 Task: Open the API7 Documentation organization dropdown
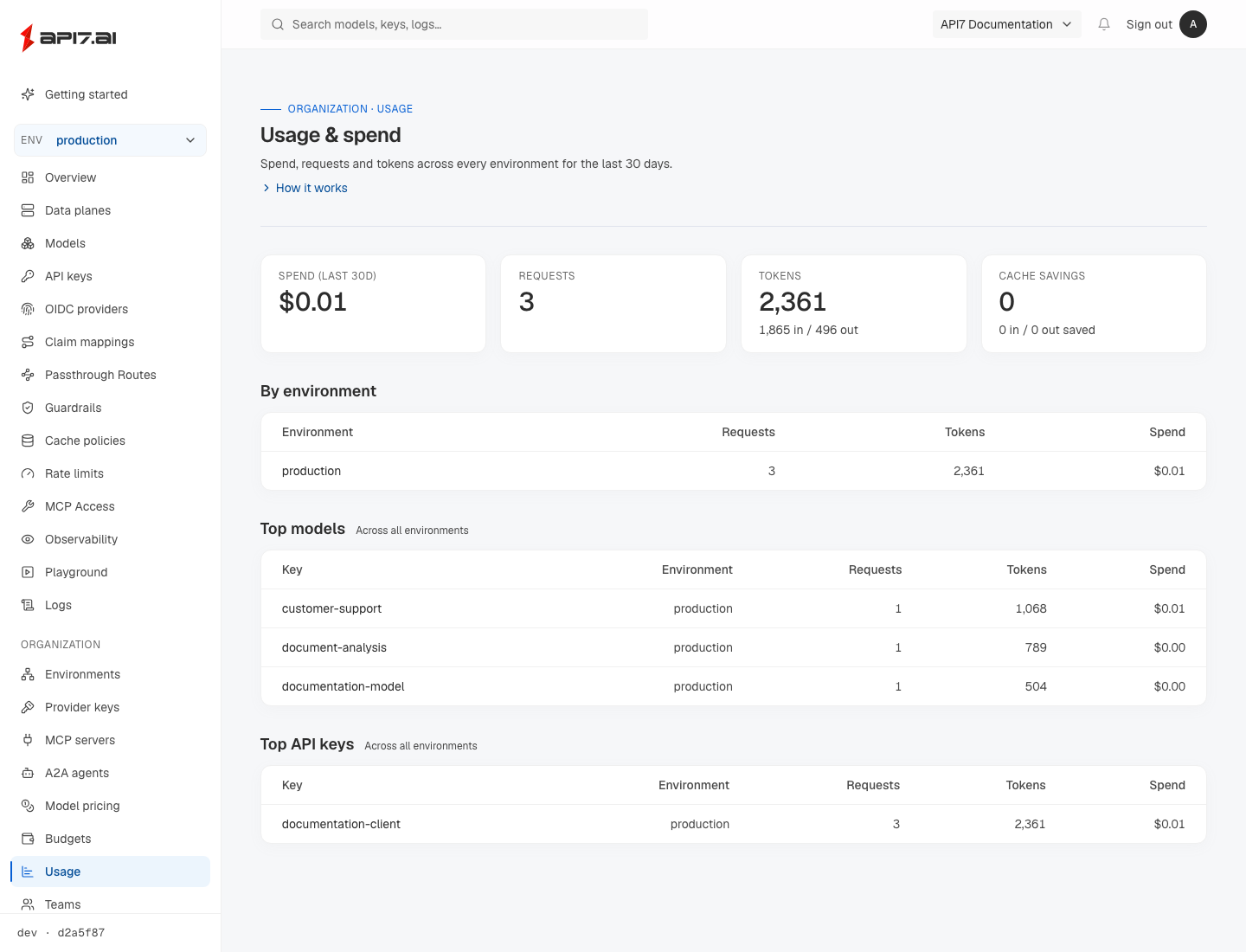click(x=1007, y=24)
